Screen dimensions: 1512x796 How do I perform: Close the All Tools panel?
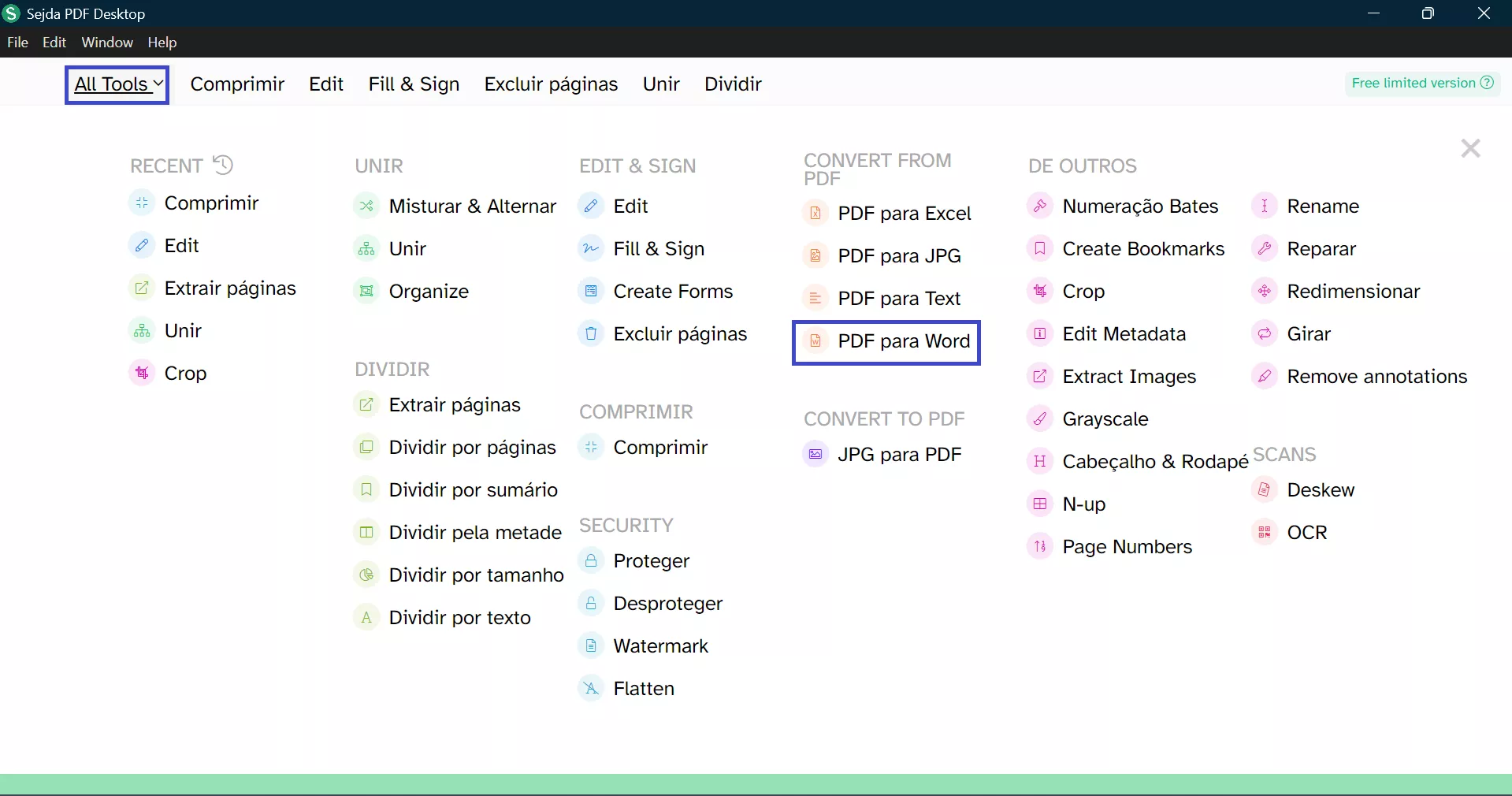(x=1469, y=149)
